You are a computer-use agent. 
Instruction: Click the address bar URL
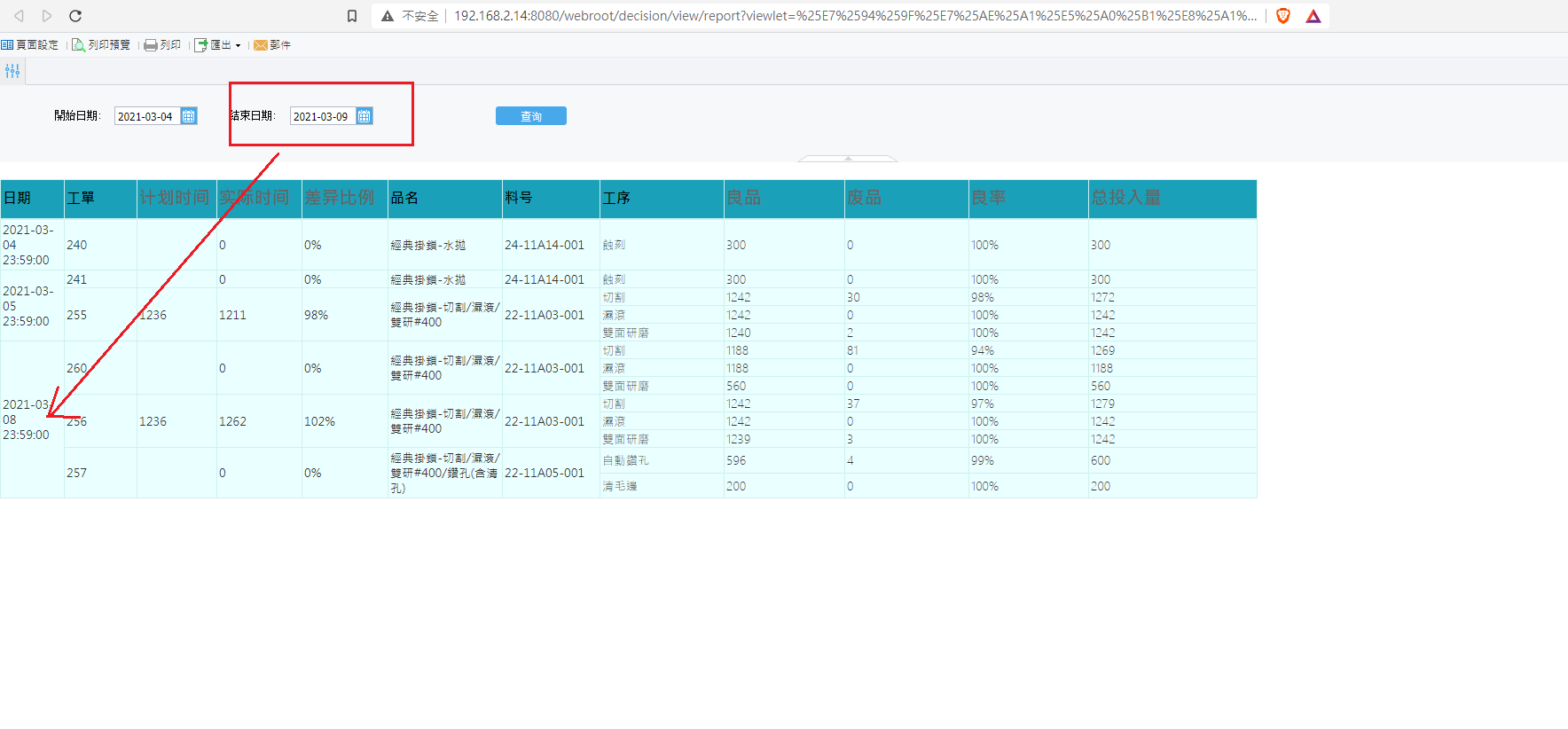tap(855, 16)
